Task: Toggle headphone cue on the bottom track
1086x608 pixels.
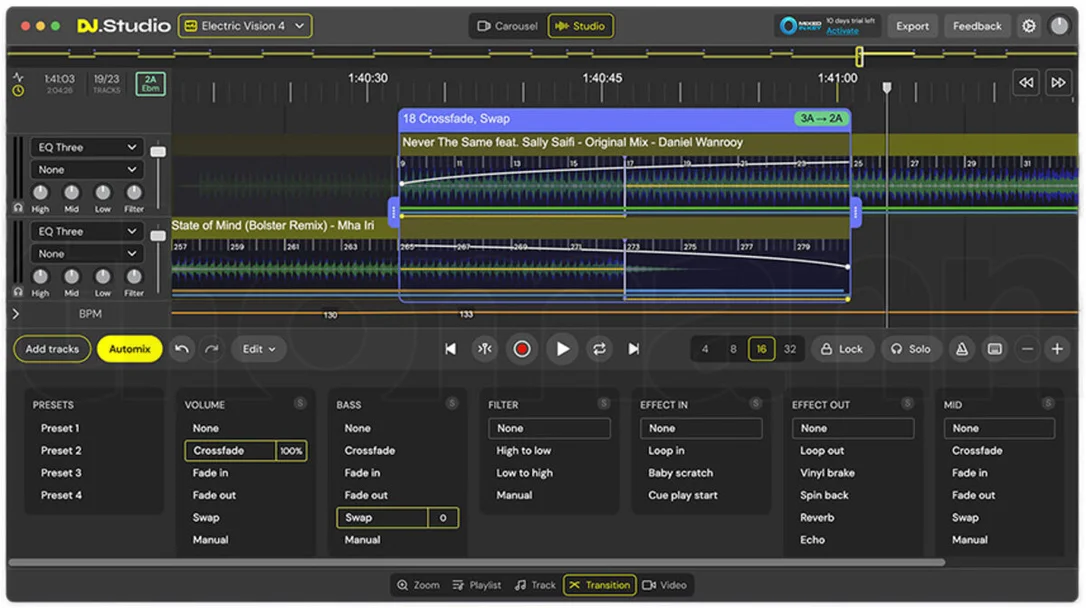Action: coord(18,292)
